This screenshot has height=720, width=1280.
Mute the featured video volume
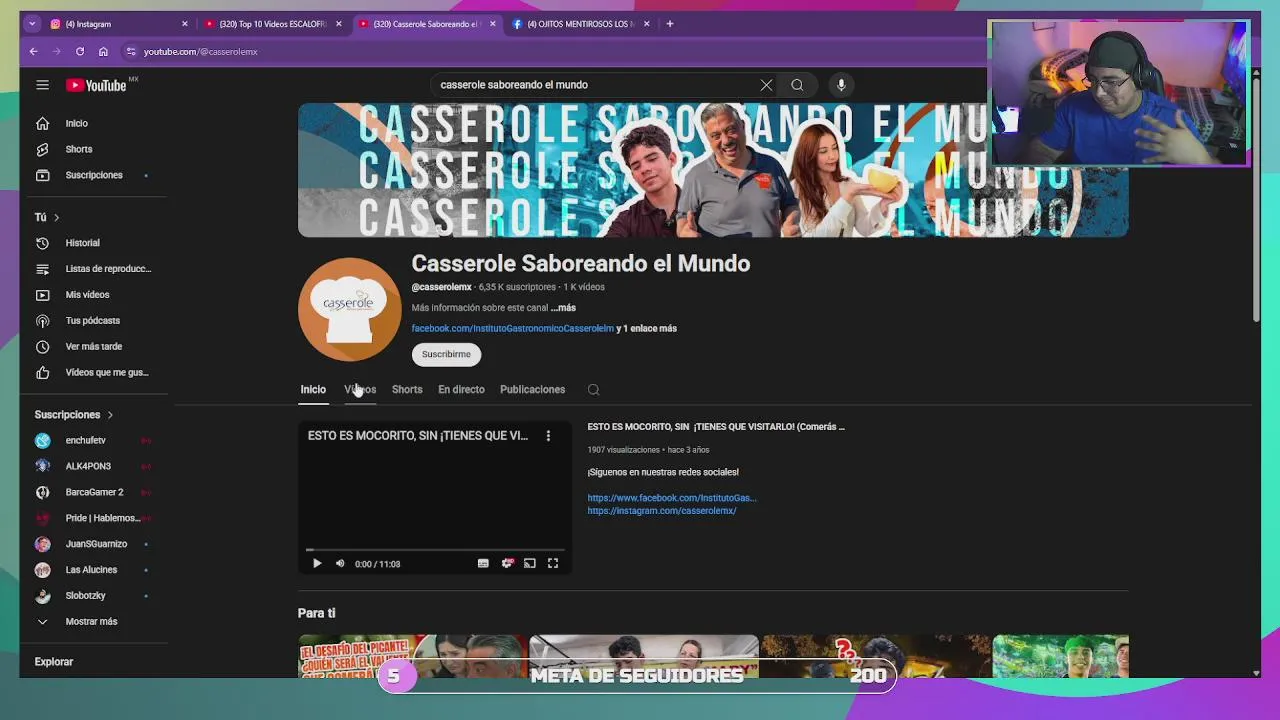340,564
